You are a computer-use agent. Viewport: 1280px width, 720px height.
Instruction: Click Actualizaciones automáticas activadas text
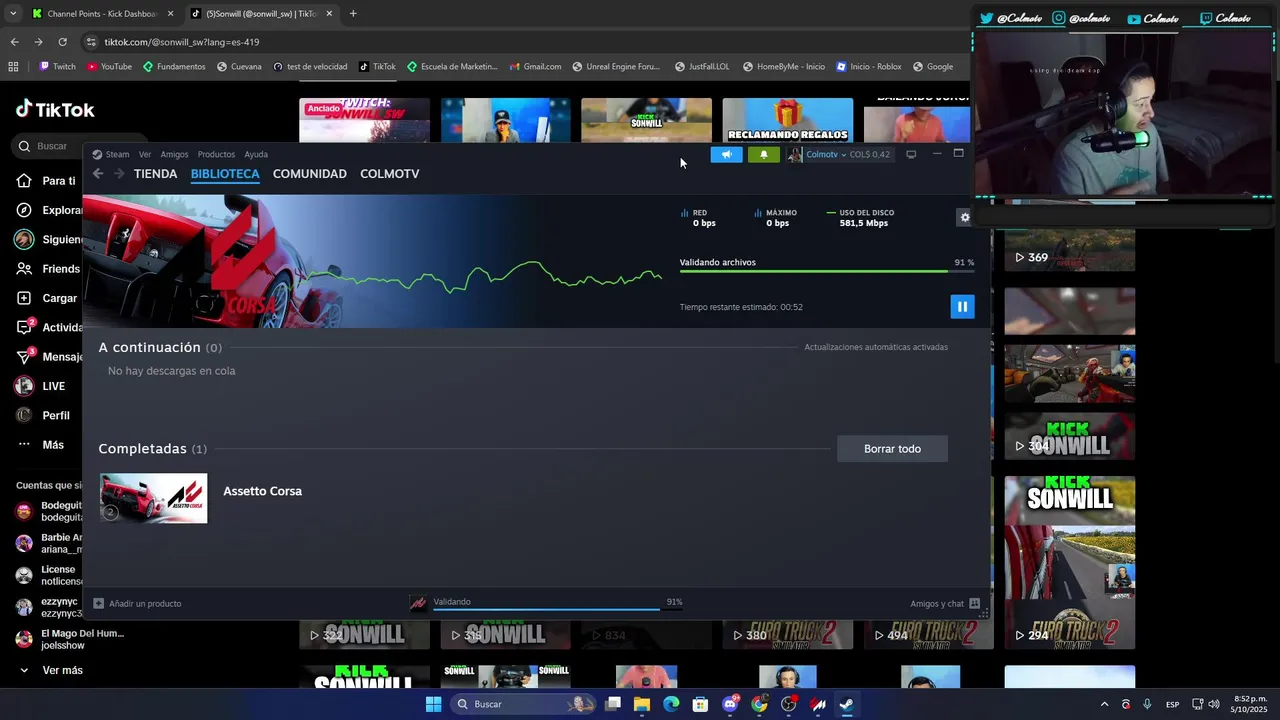coord(876,347)
